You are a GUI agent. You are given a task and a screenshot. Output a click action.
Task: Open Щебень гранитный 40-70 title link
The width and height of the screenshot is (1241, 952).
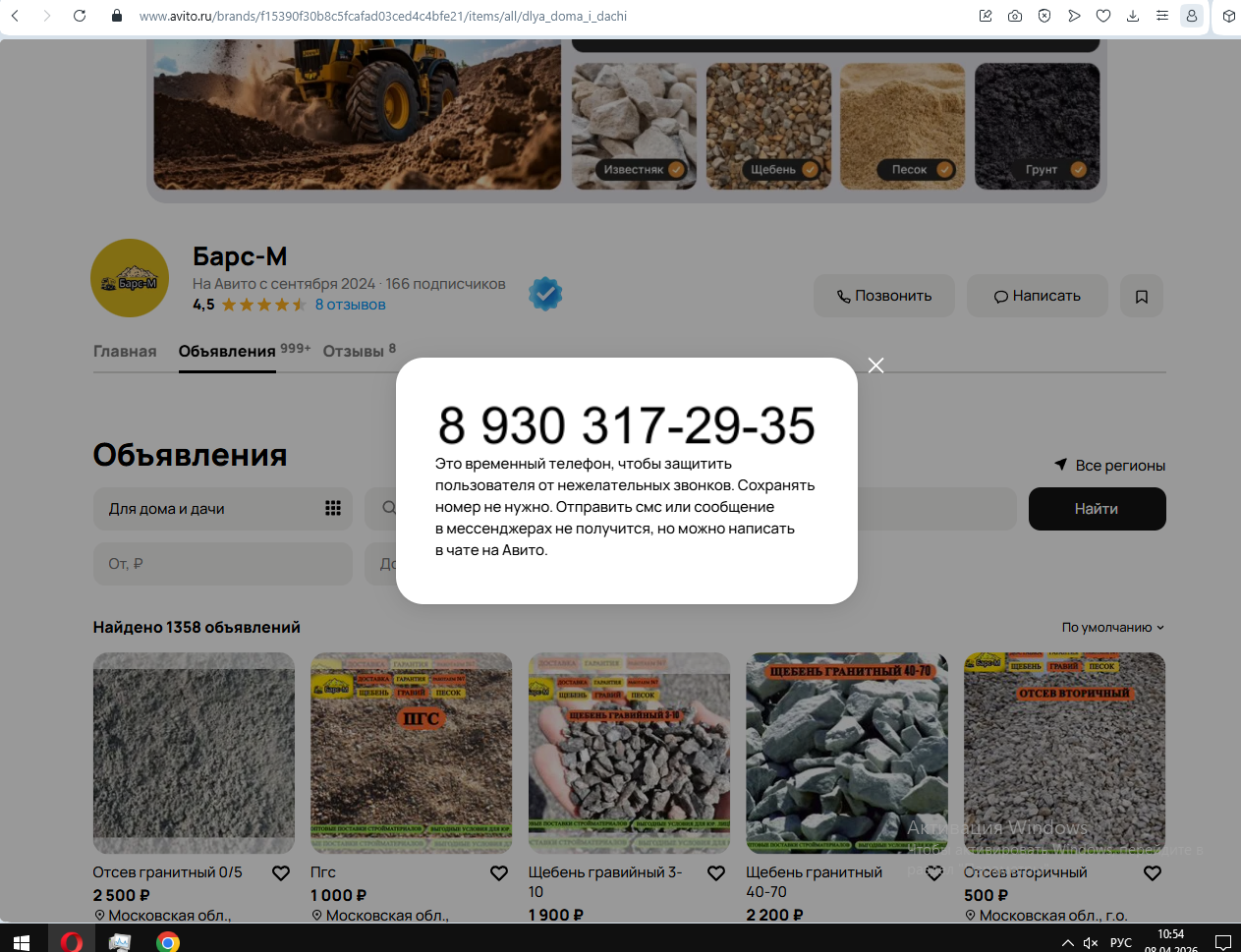tap(815, 882)
